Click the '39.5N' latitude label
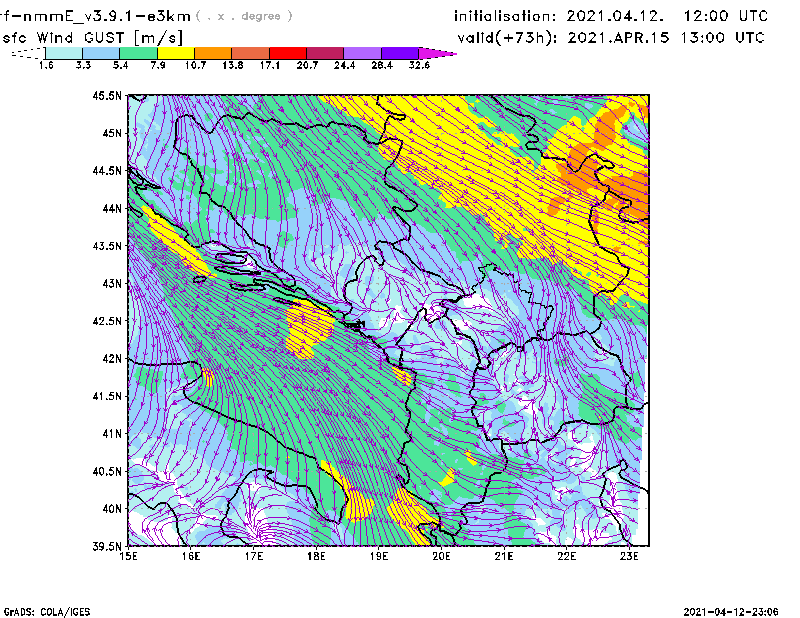800x618 pixels. point(107,547)
